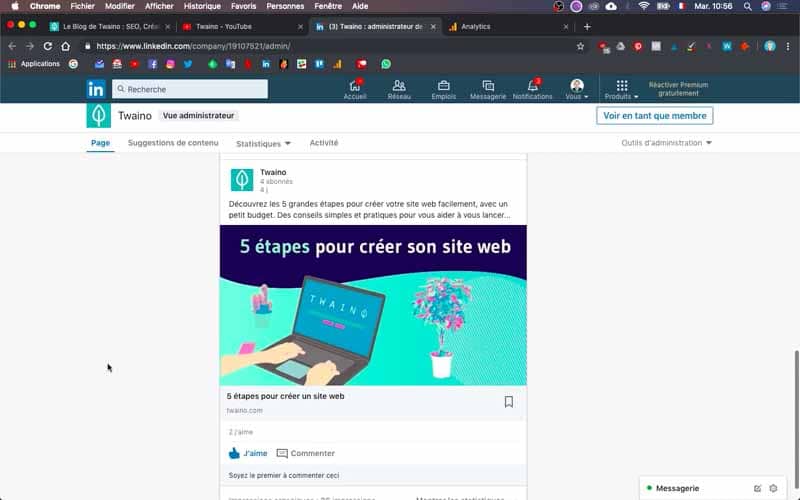
Task: Open the Réseau network icon
Action: pyautogui.click(x=399, y=86)
